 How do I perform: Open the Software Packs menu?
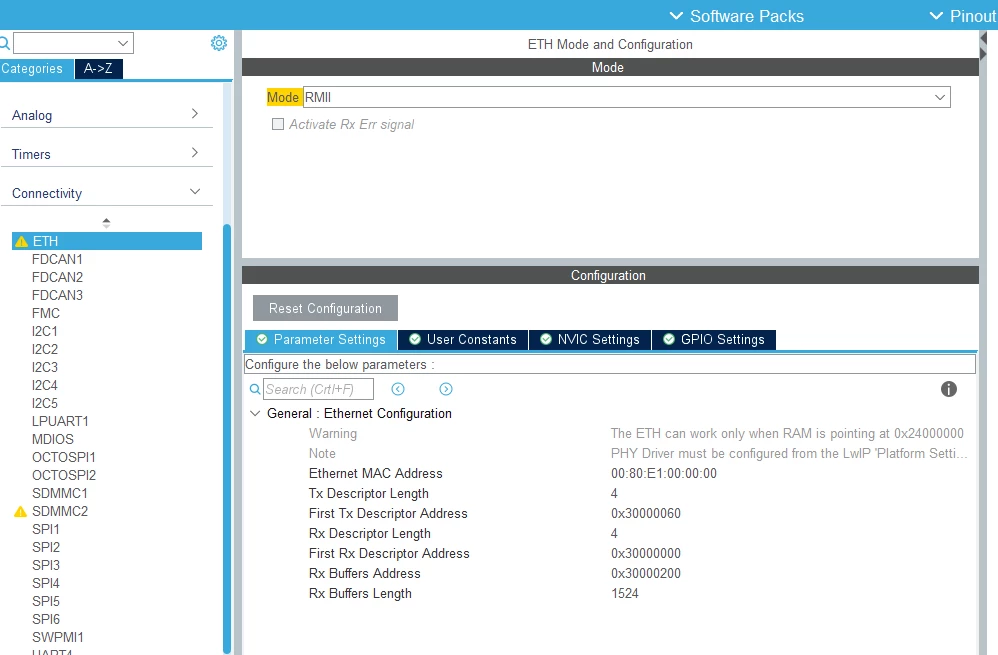tap(736, 16)
